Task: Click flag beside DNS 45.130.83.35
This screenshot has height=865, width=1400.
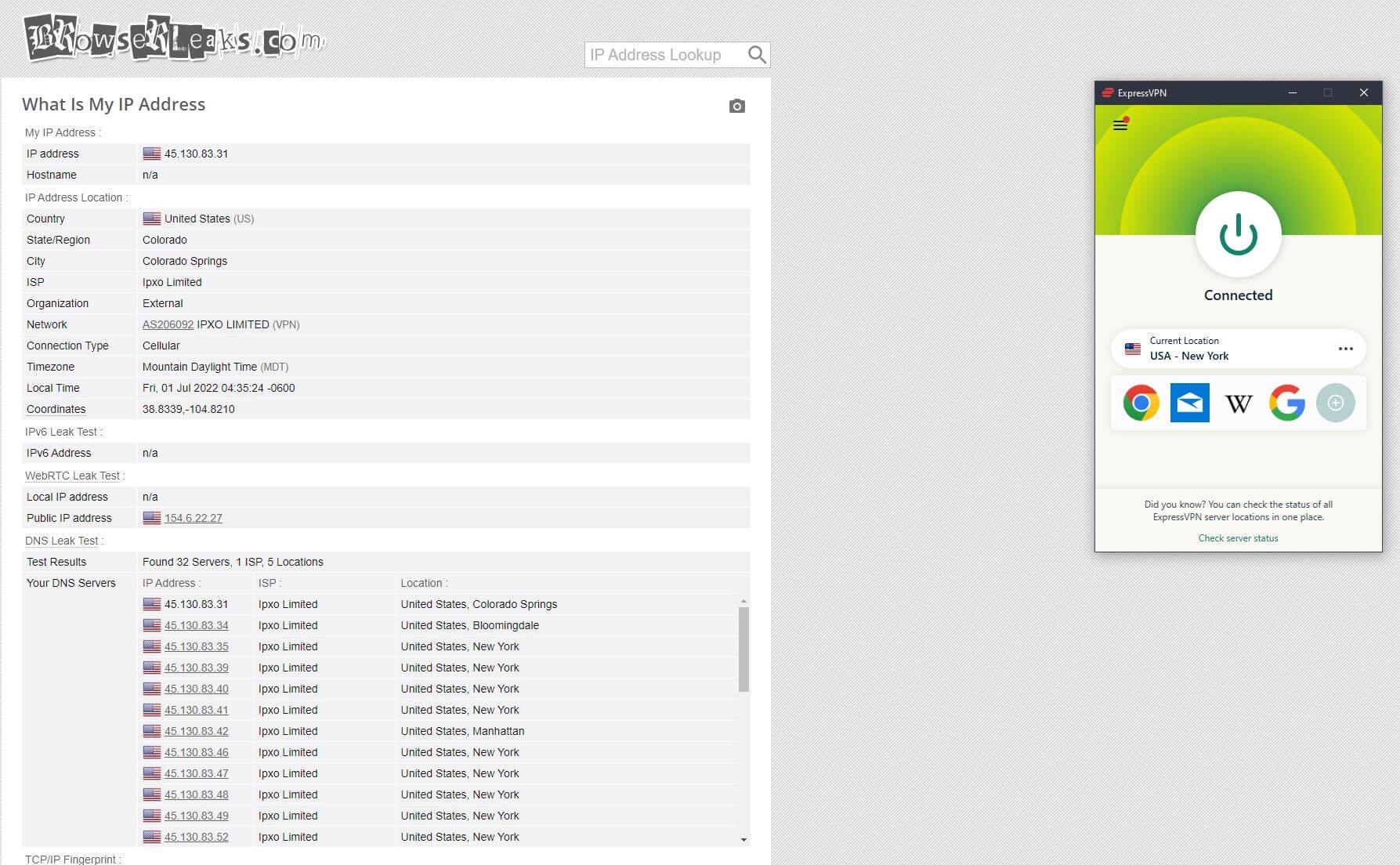Action: pos(152,646)
